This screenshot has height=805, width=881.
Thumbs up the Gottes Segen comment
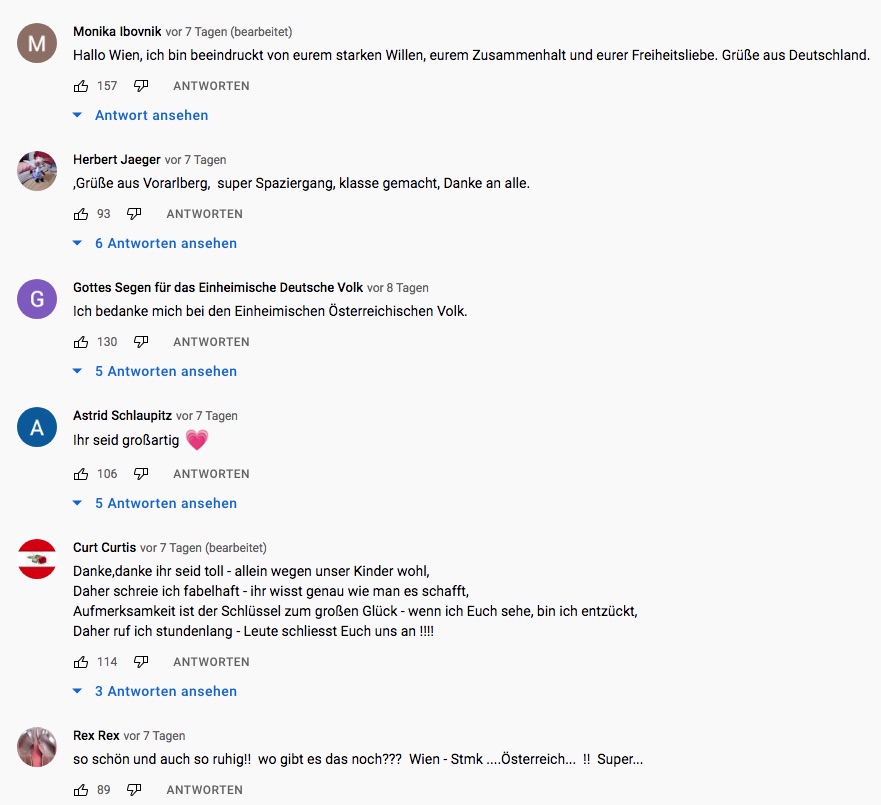(81, 342)
